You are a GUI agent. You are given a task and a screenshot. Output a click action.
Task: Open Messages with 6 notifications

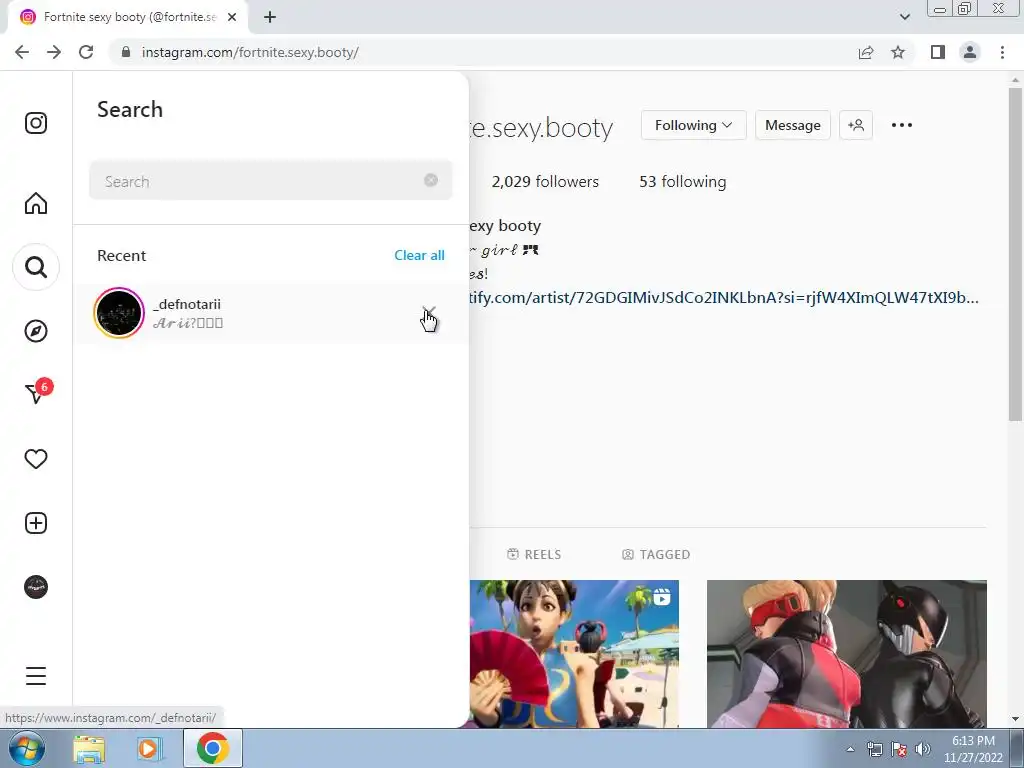(38, 392)
